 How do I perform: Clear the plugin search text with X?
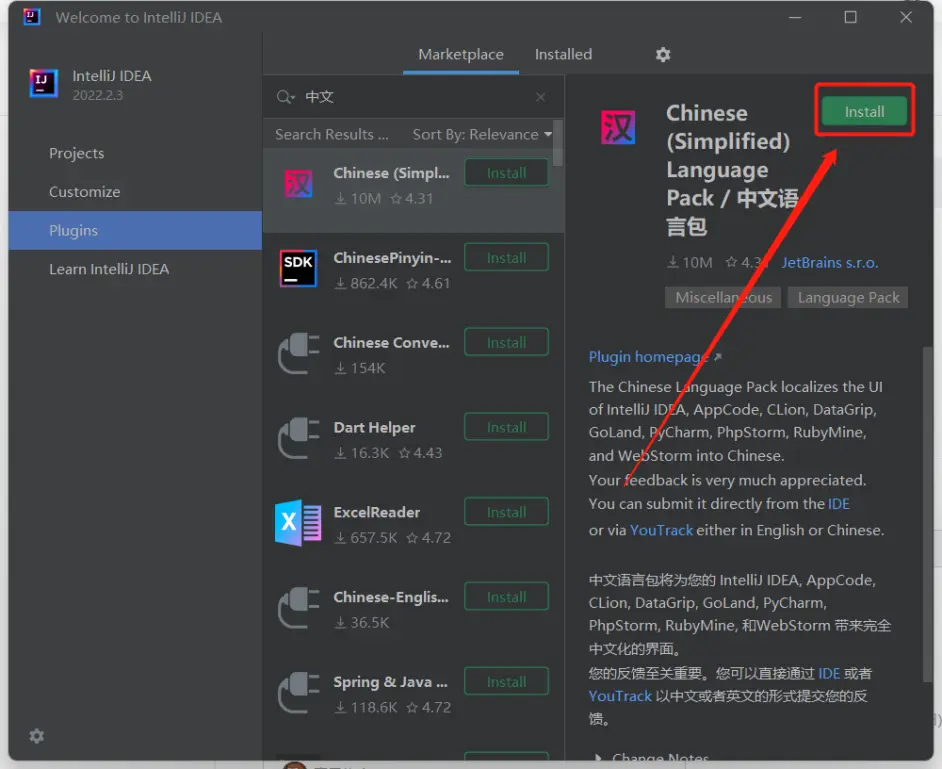coord(541,97)
